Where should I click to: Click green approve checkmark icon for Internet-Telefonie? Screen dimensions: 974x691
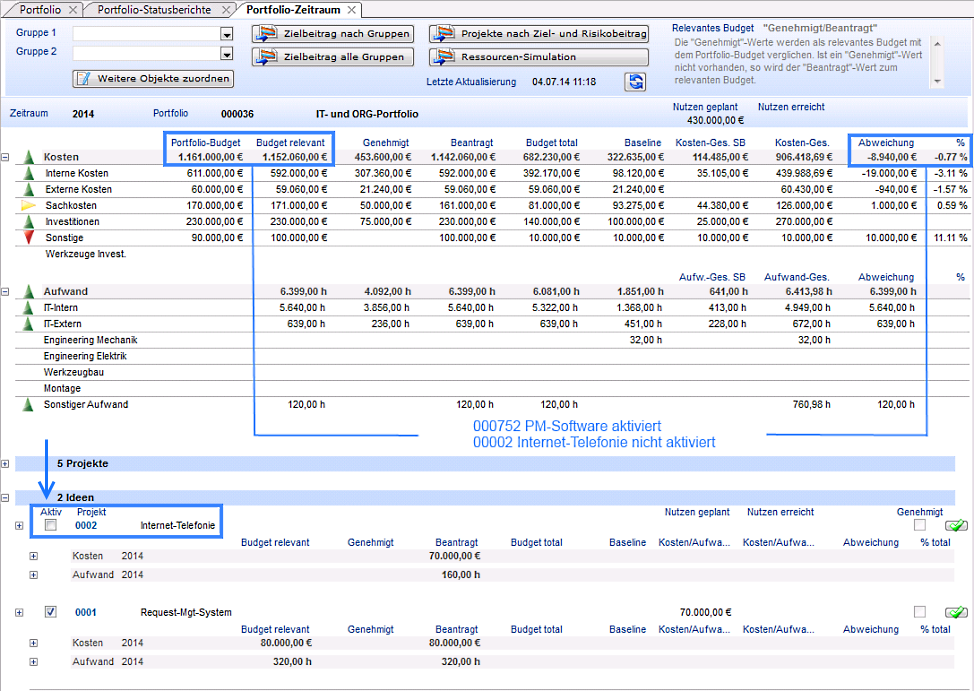[956, 526]
